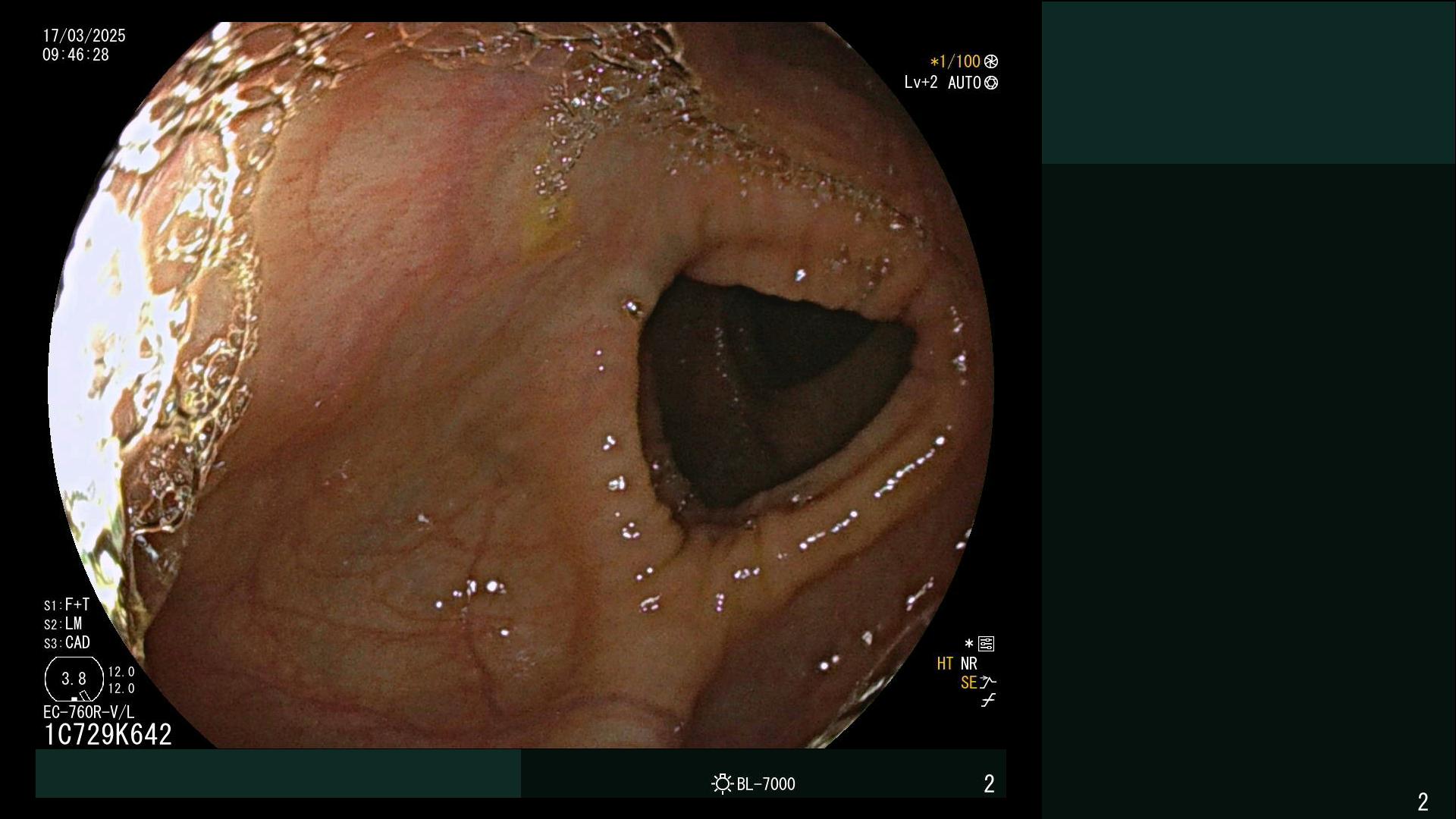This screenshot has width=1456, height=819.
Task: Click the Lv+2 brightness level indicator
Action: [921, 82]
